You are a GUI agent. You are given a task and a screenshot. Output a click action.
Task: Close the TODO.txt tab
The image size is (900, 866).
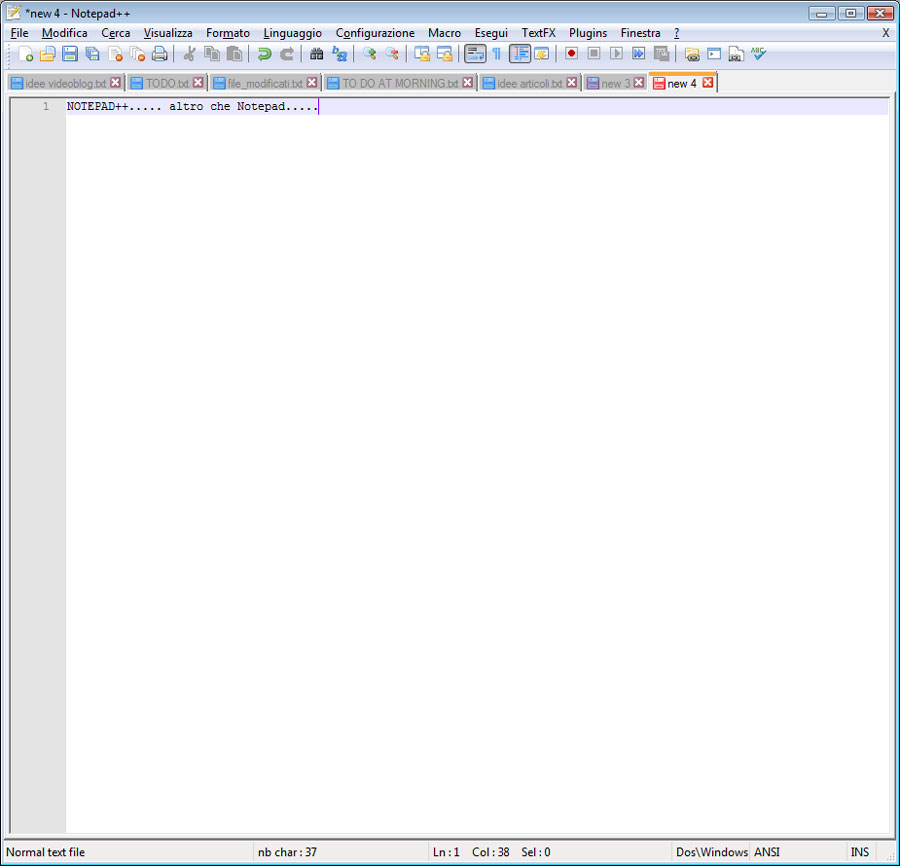coord(198,83)
